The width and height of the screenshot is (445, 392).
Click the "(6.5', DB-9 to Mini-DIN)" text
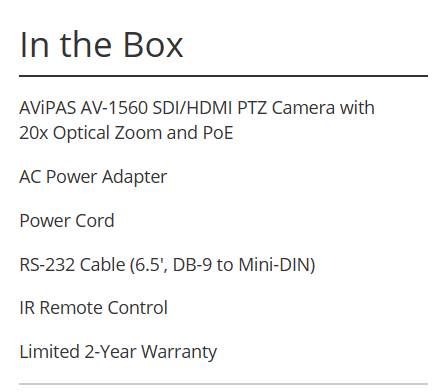click(x=222, y=265)
